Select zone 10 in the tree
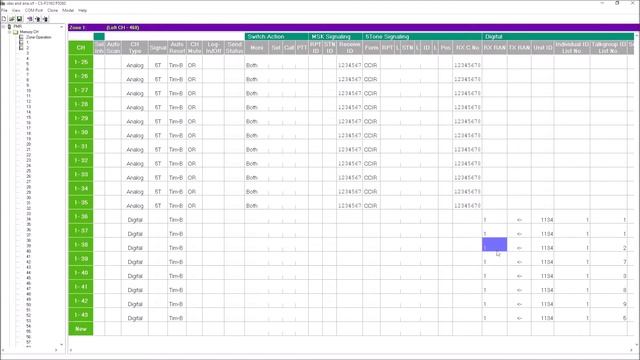The height and width of the screenshot is (360, 640). coord(28,91)
